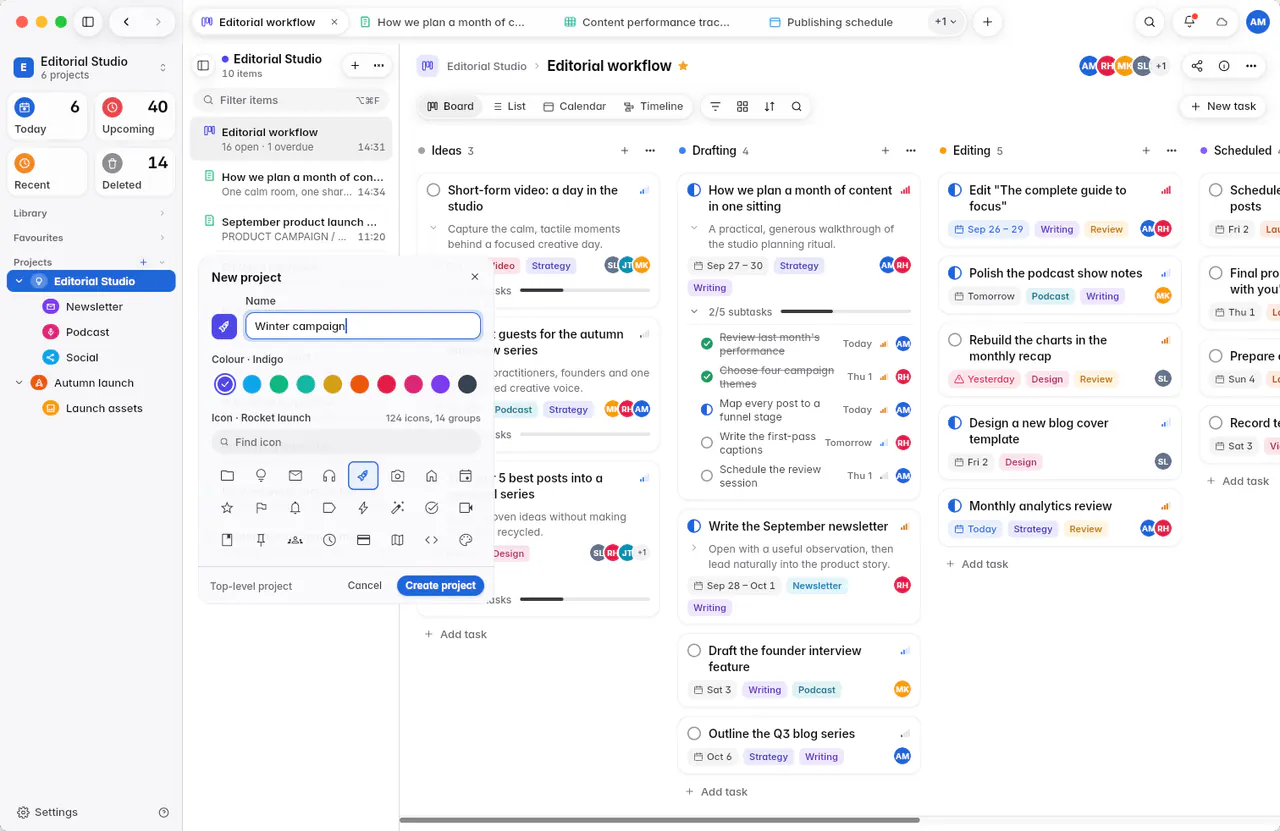This screenshot has height=831, width=1280.
Task: Check off 'Outline the Q3 blog series'
Action: 694,733
